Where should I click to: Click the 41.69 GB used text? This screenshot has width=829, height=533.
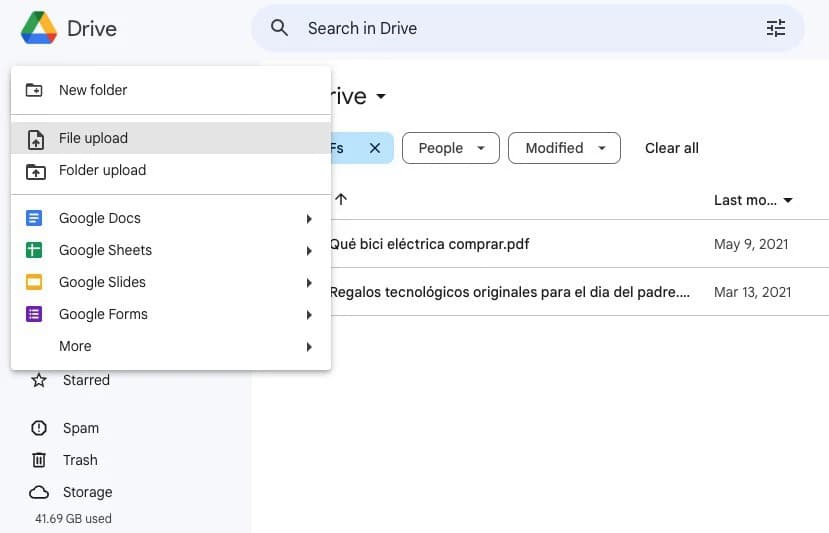click(73, 519)
